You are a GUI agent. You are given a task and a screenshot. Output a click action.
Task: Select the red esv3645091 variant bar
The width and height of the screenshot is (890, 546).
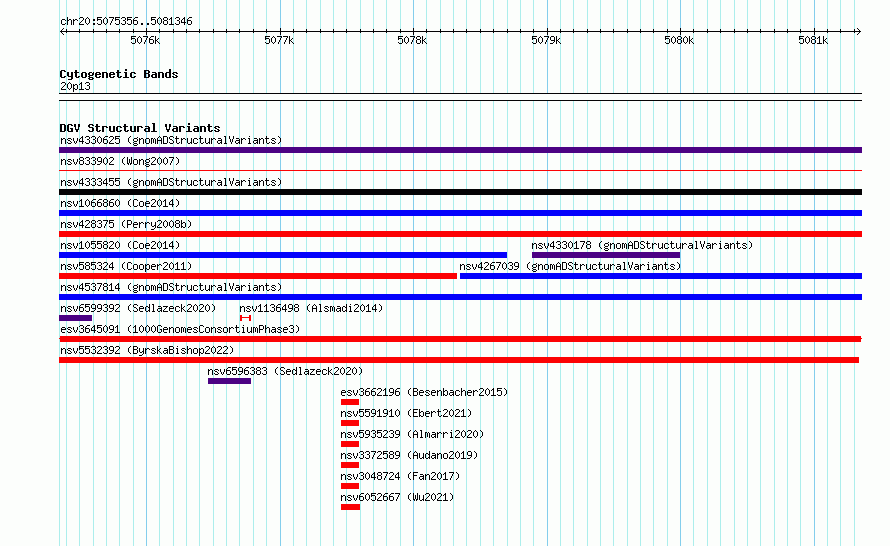click(460, 339)
